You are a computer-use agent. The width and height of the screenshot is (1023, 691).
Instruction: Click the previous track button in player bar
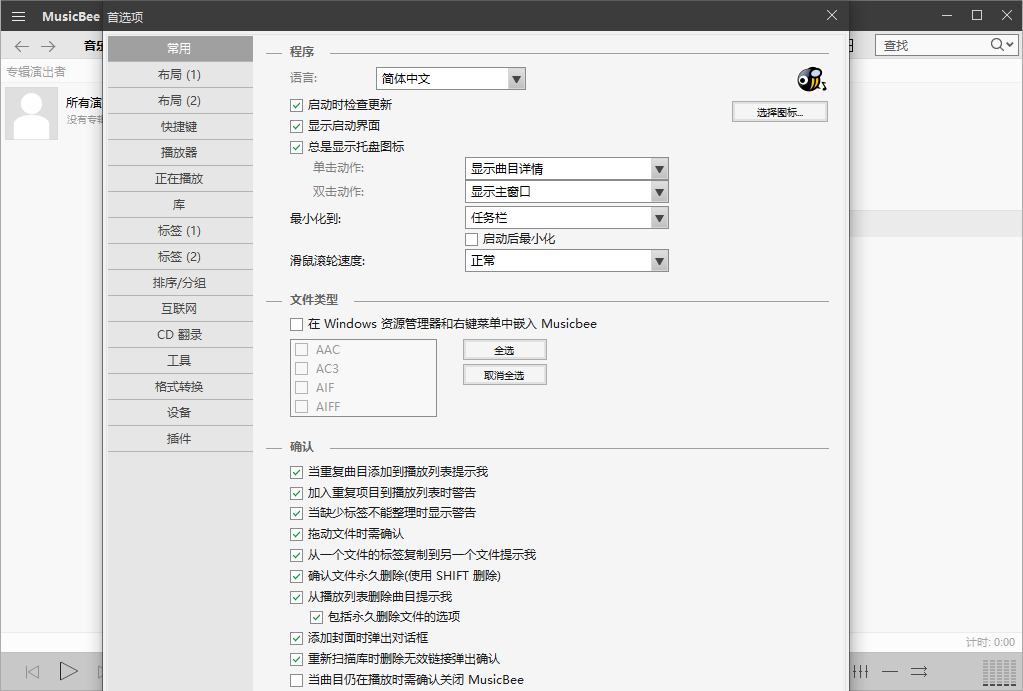pos(32,671)
